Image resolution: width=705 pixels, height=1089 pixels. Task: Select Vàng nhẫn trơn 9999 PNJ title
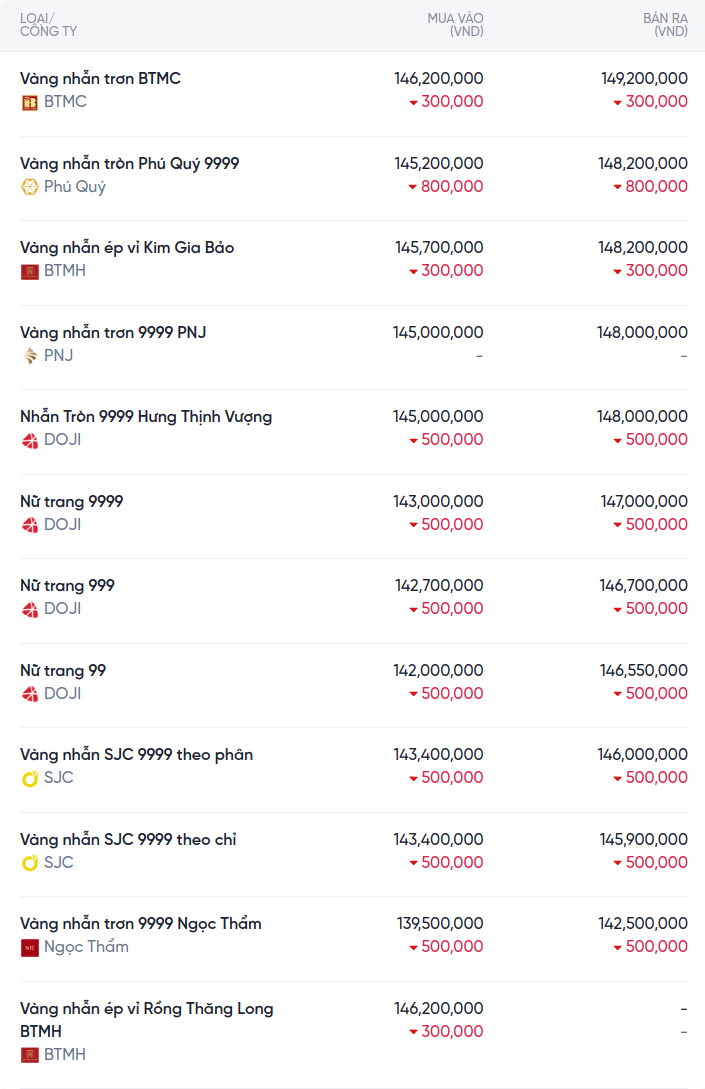tap(113, 332)
